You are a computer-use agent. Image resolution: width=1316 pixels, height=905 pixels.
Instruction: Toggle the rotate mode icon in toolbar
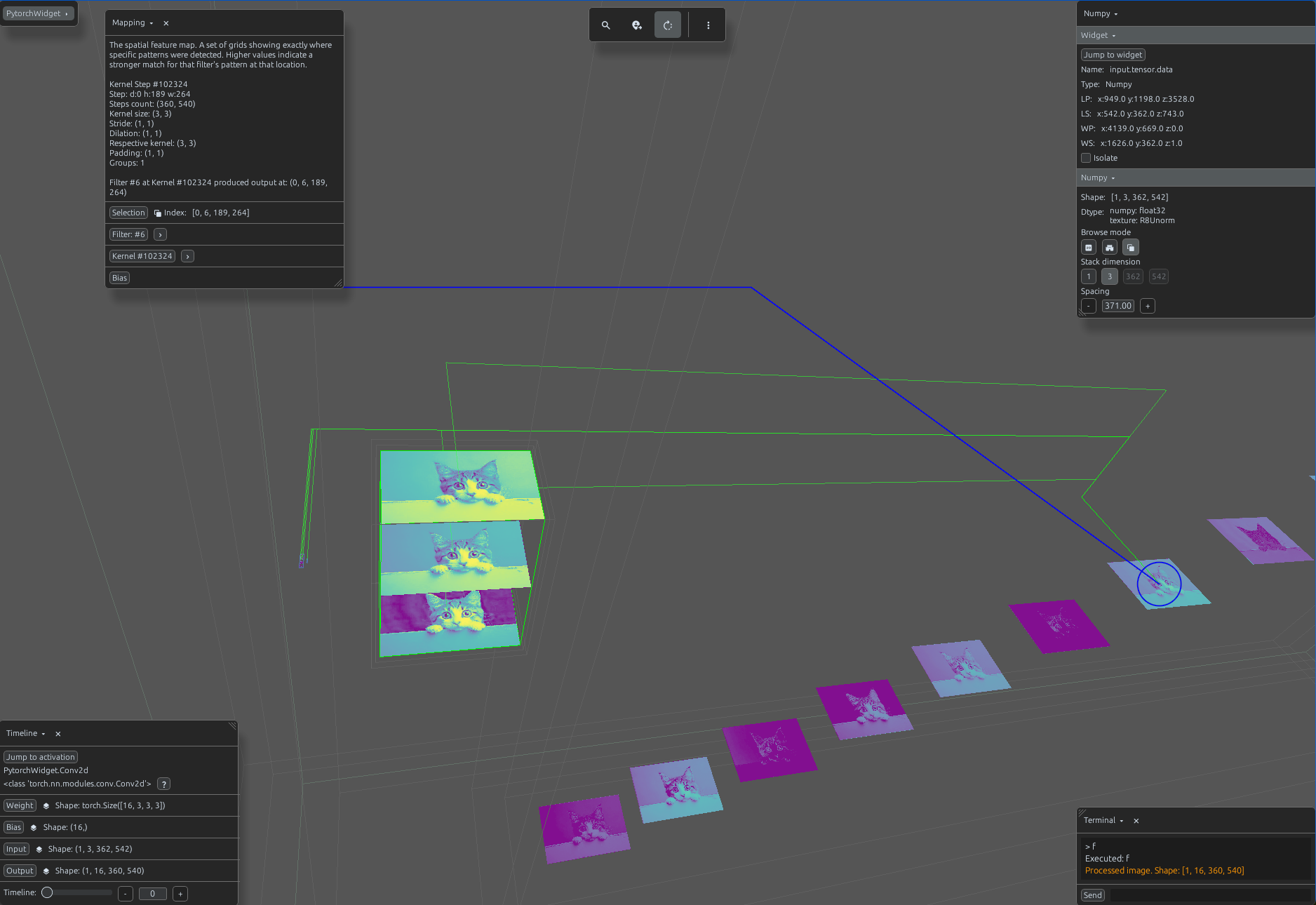(x=668, y=25)
